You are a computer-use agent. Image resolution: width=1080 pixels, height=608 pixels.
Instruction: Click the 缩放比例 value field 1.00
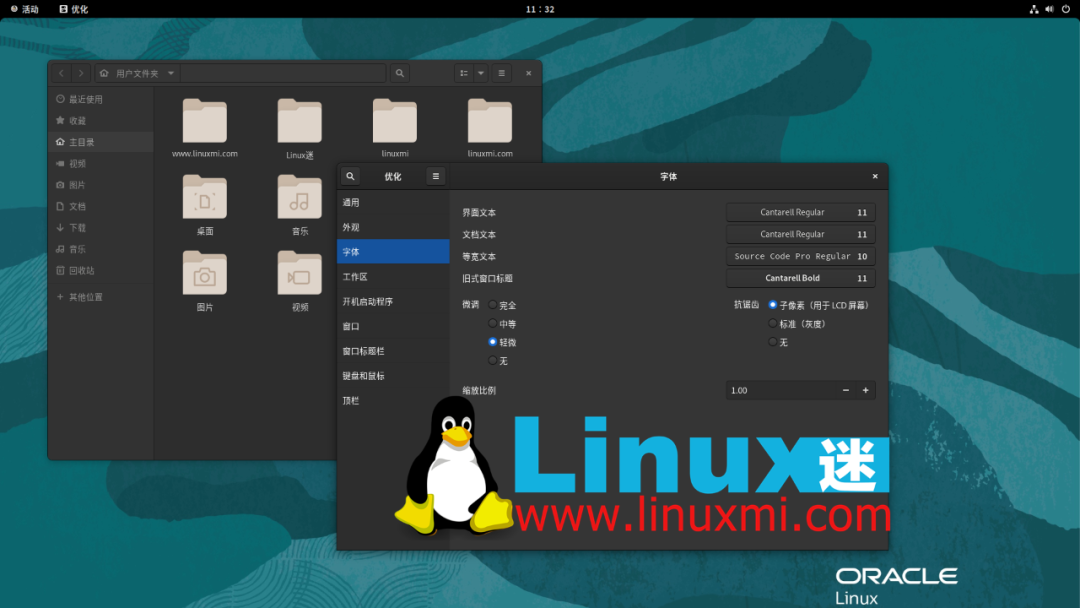click(x=781, y=390)
